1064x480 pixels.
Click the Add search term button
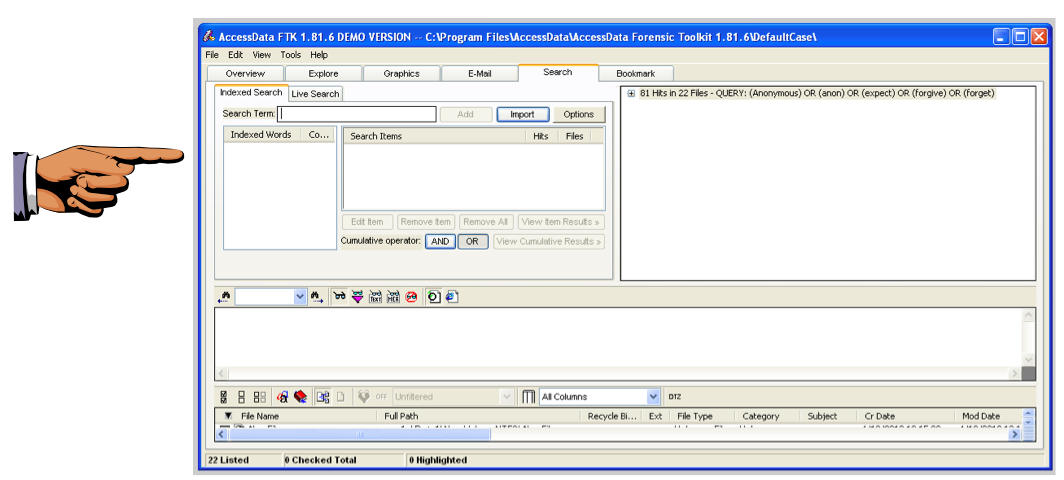(466, 115)
